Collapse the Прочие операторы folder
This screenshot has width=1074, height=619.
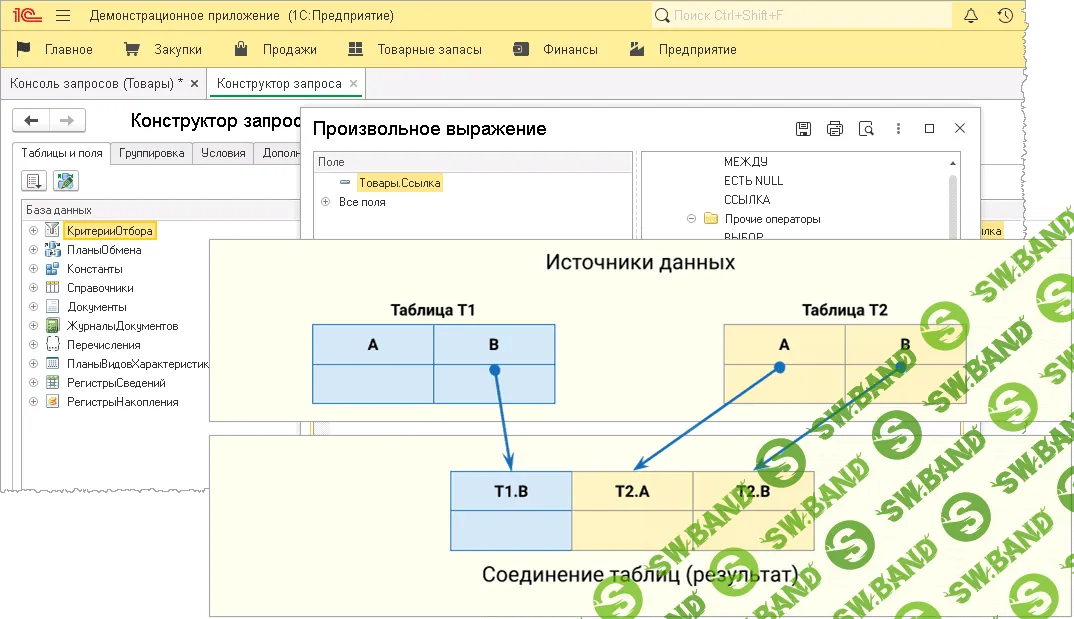[x=689, y=218]
